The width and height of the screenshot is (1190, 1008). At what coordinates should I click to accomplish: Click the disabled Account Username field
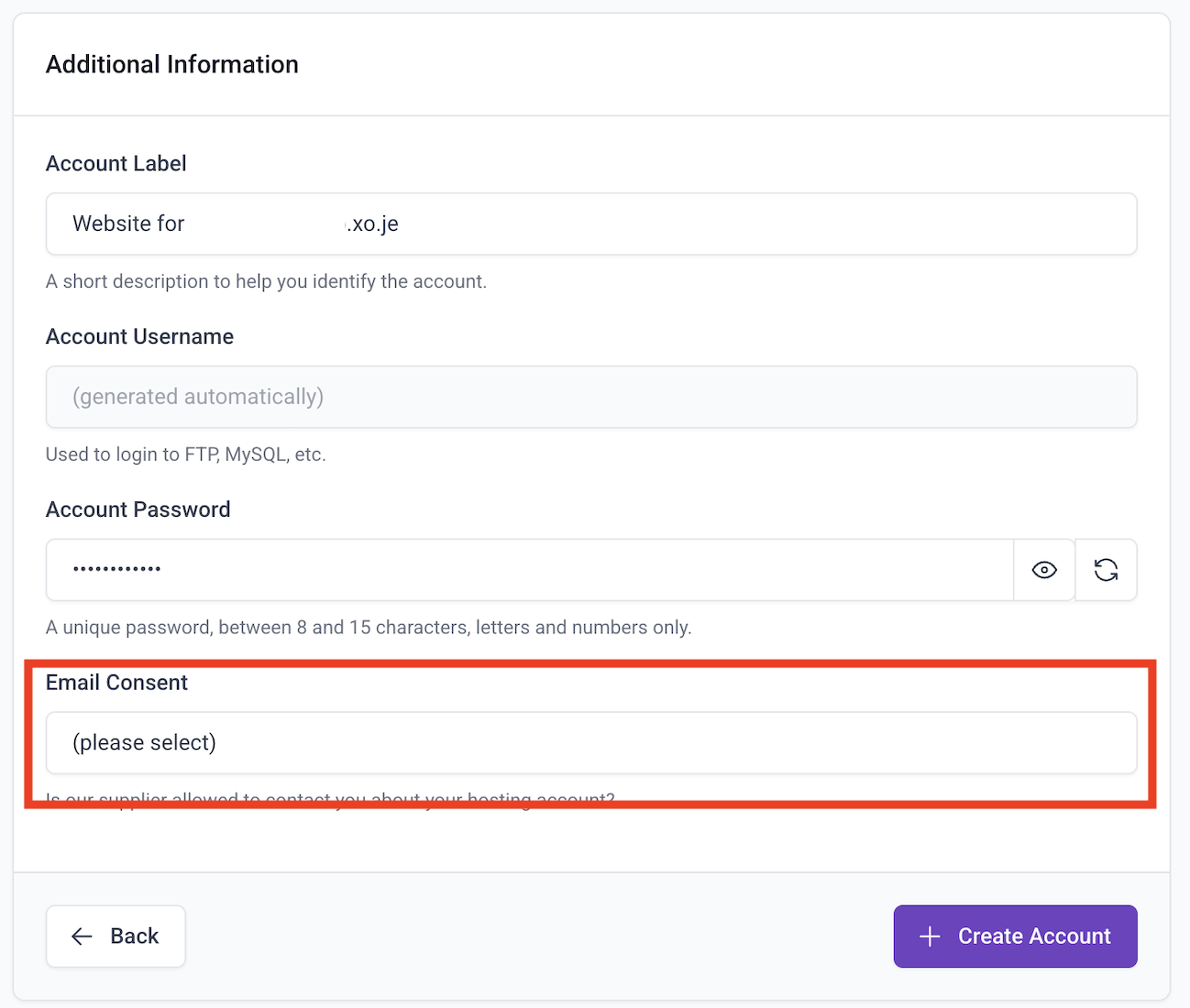click(x=591, y=397)
